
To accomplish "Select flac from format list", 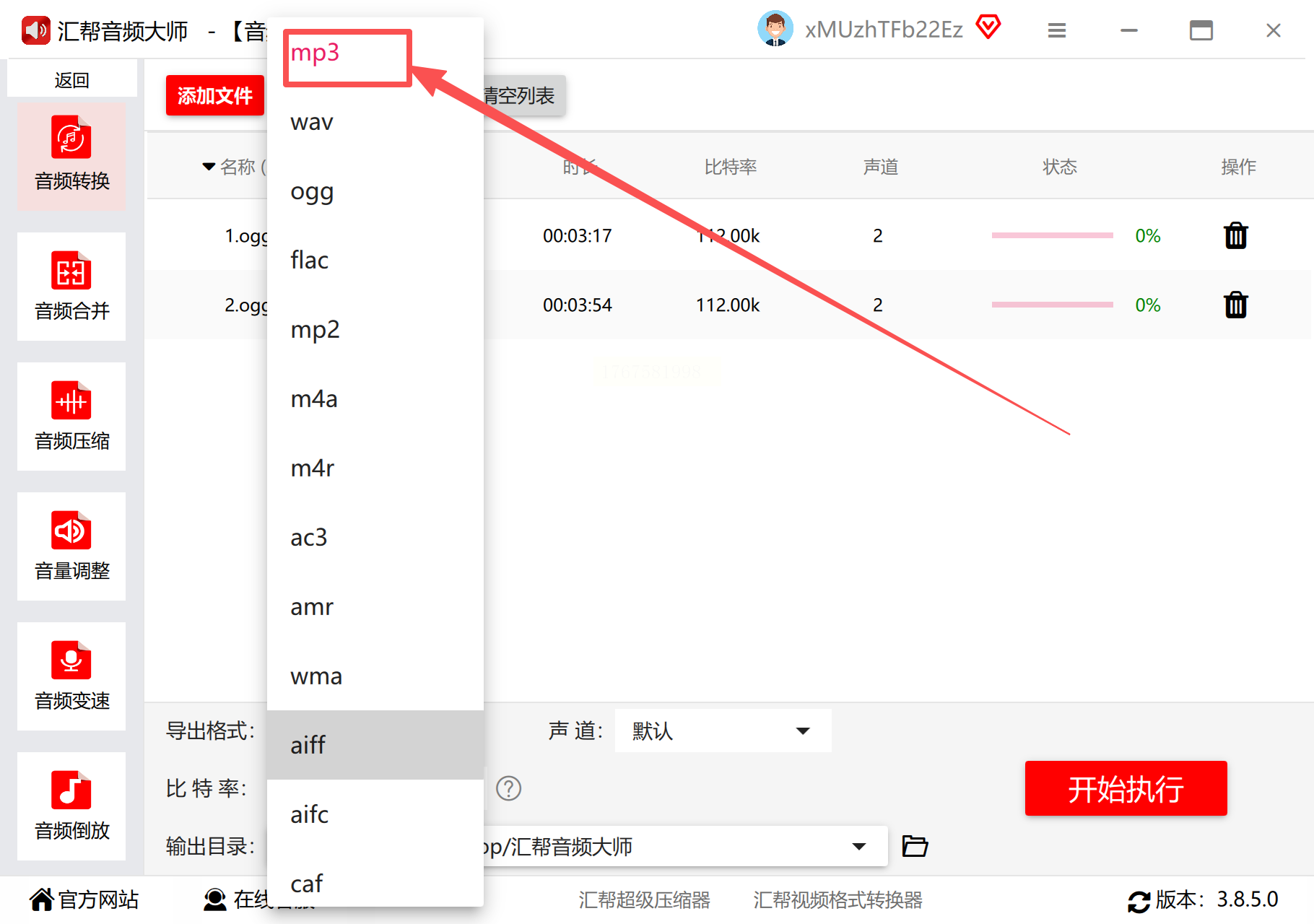I will tap(375, 260).
